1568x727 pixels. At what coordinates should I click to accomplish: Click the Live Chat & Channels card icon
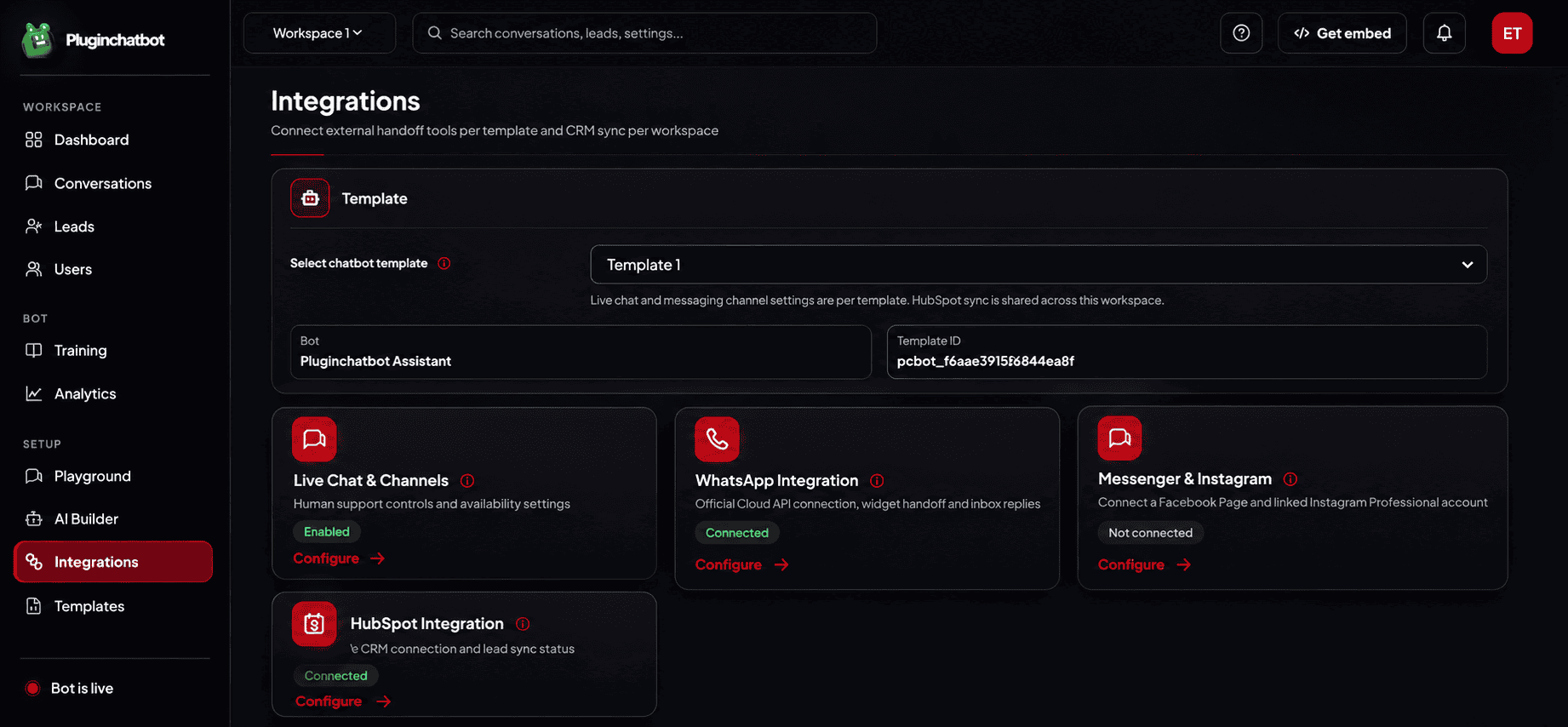tap(314, 439)
